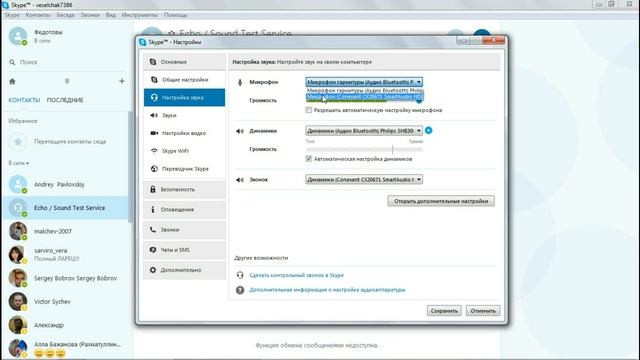The width and height of the screenshot is (640, 360).
Task: Click the Сохранить button
Action: click(444, 311)
